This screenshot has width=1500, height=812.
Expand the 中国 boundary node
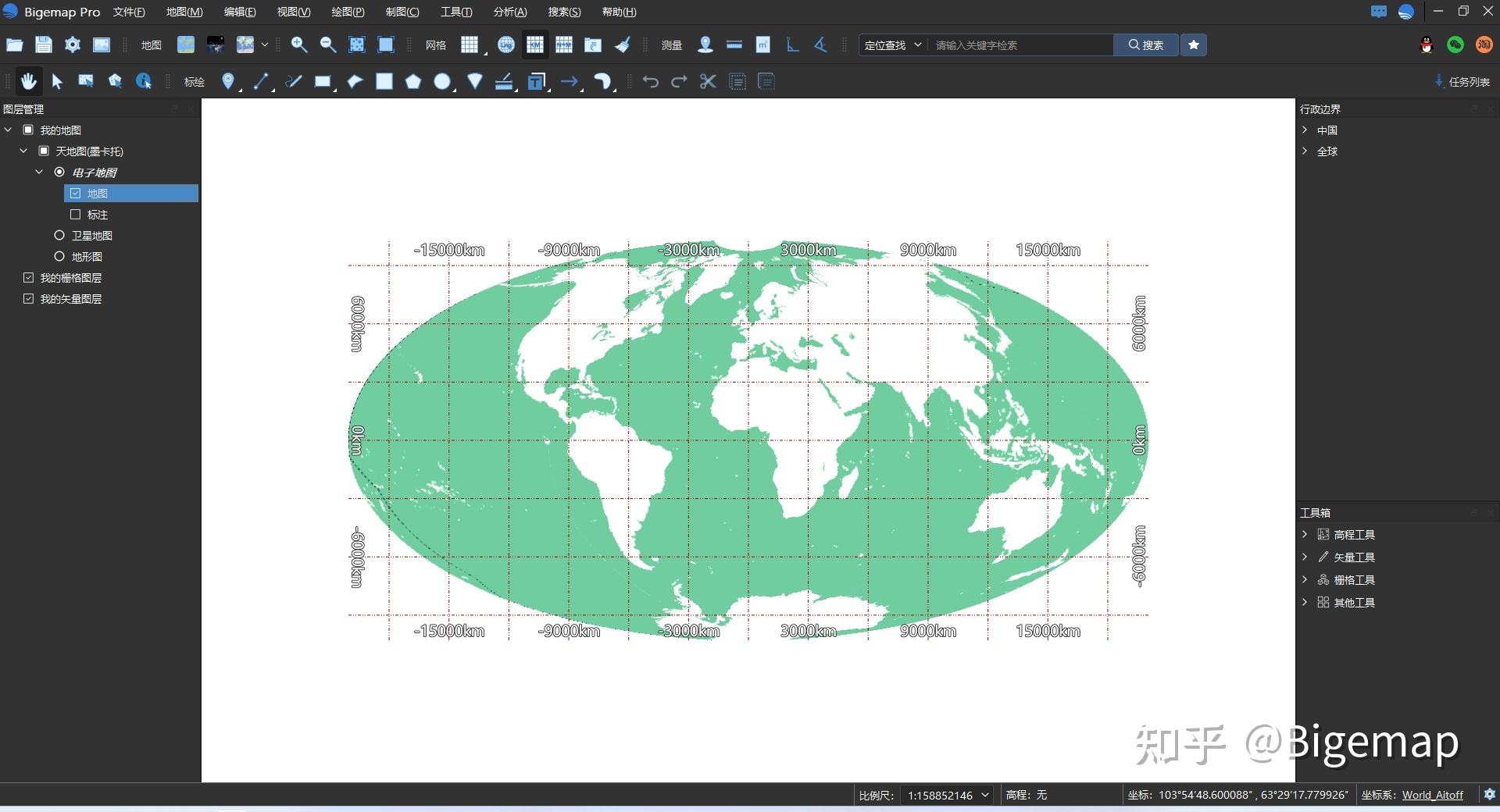pos(1305,130)
